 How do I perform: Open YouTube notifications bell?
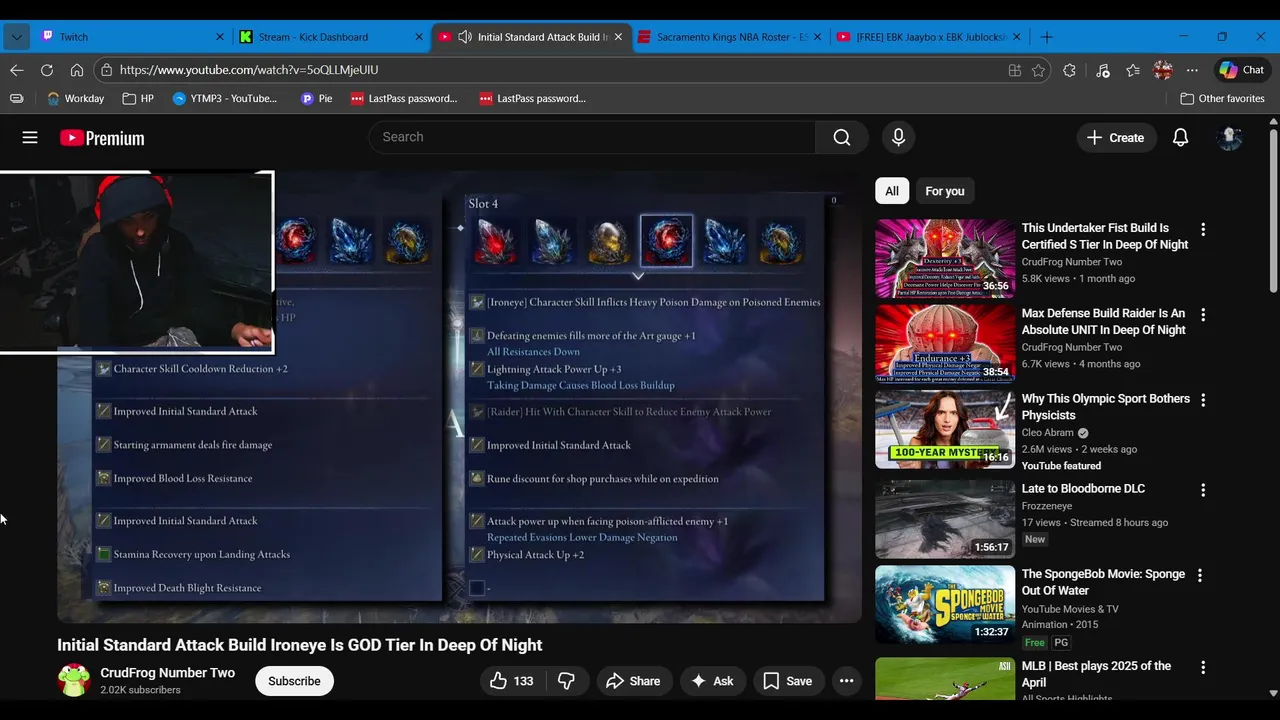click(x=1180, y=138)
